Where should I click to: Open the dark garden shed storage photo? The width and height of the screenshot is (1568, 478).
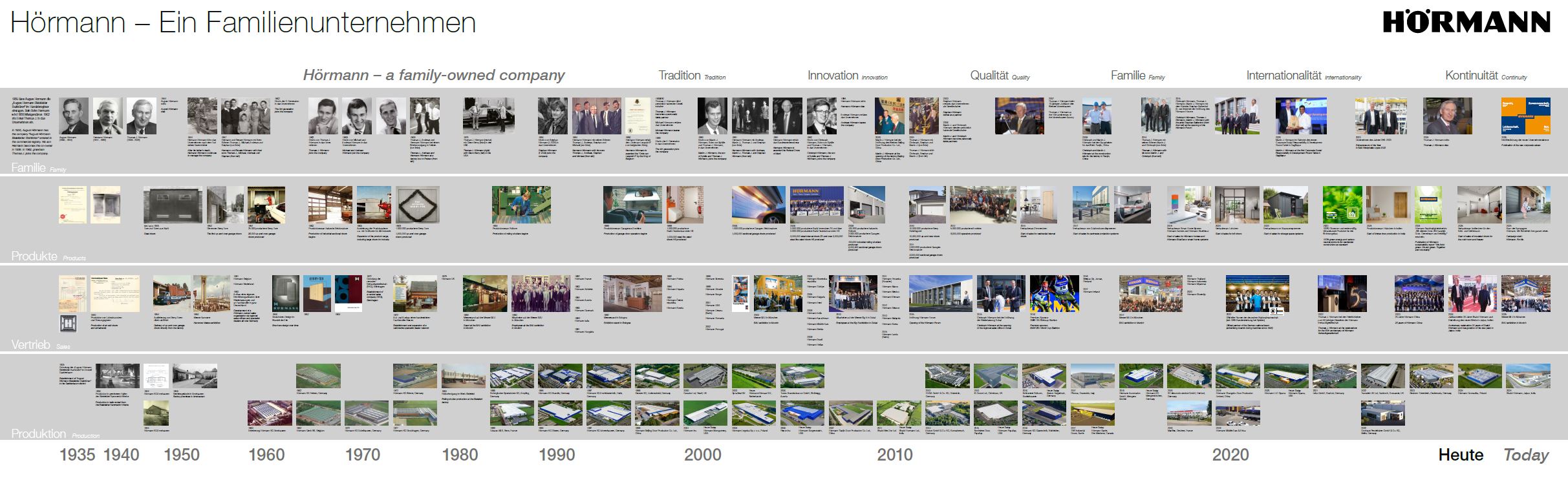[x=1285, y=205]
